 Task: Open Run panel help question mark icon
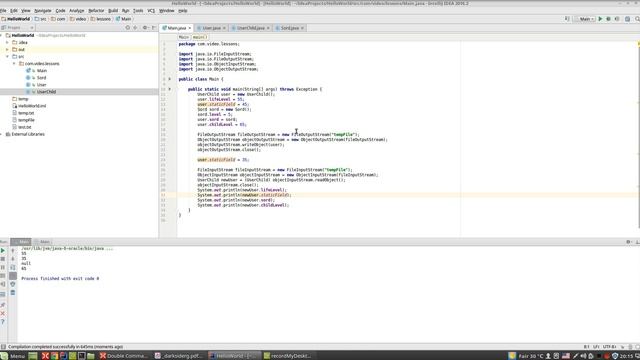3,322
